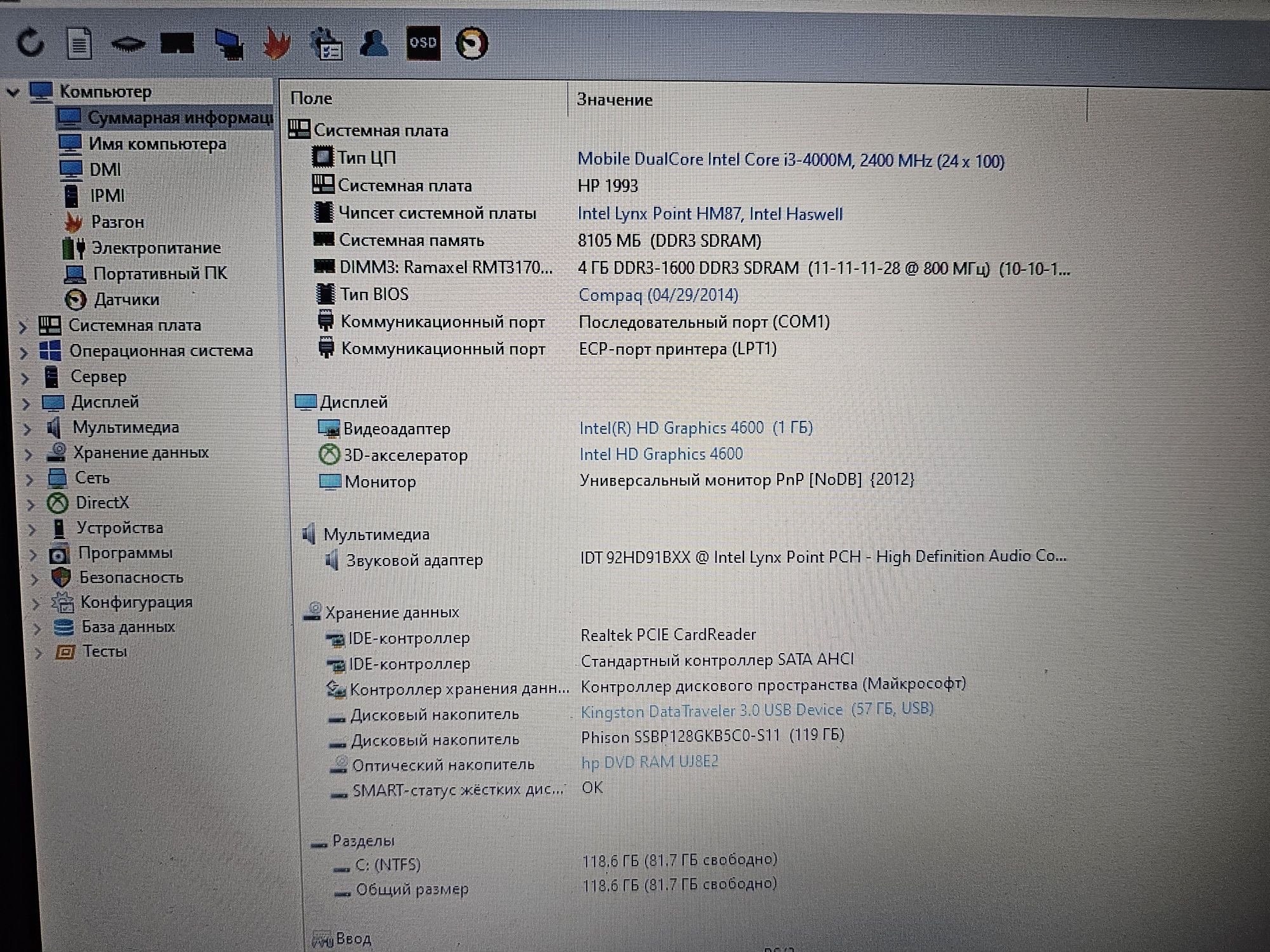
Task: Expand Операционная система tree node
Action: pyautogui.click(x=24, y=352)
